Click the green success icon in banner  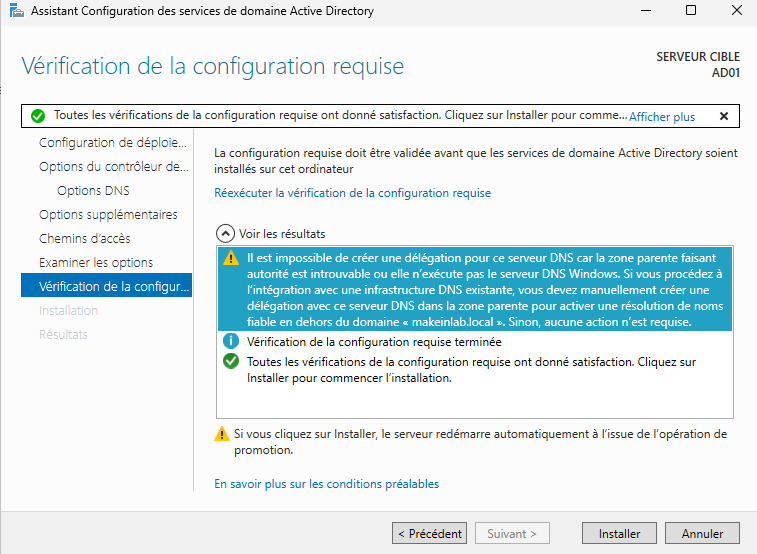click(x=38, y=116)
